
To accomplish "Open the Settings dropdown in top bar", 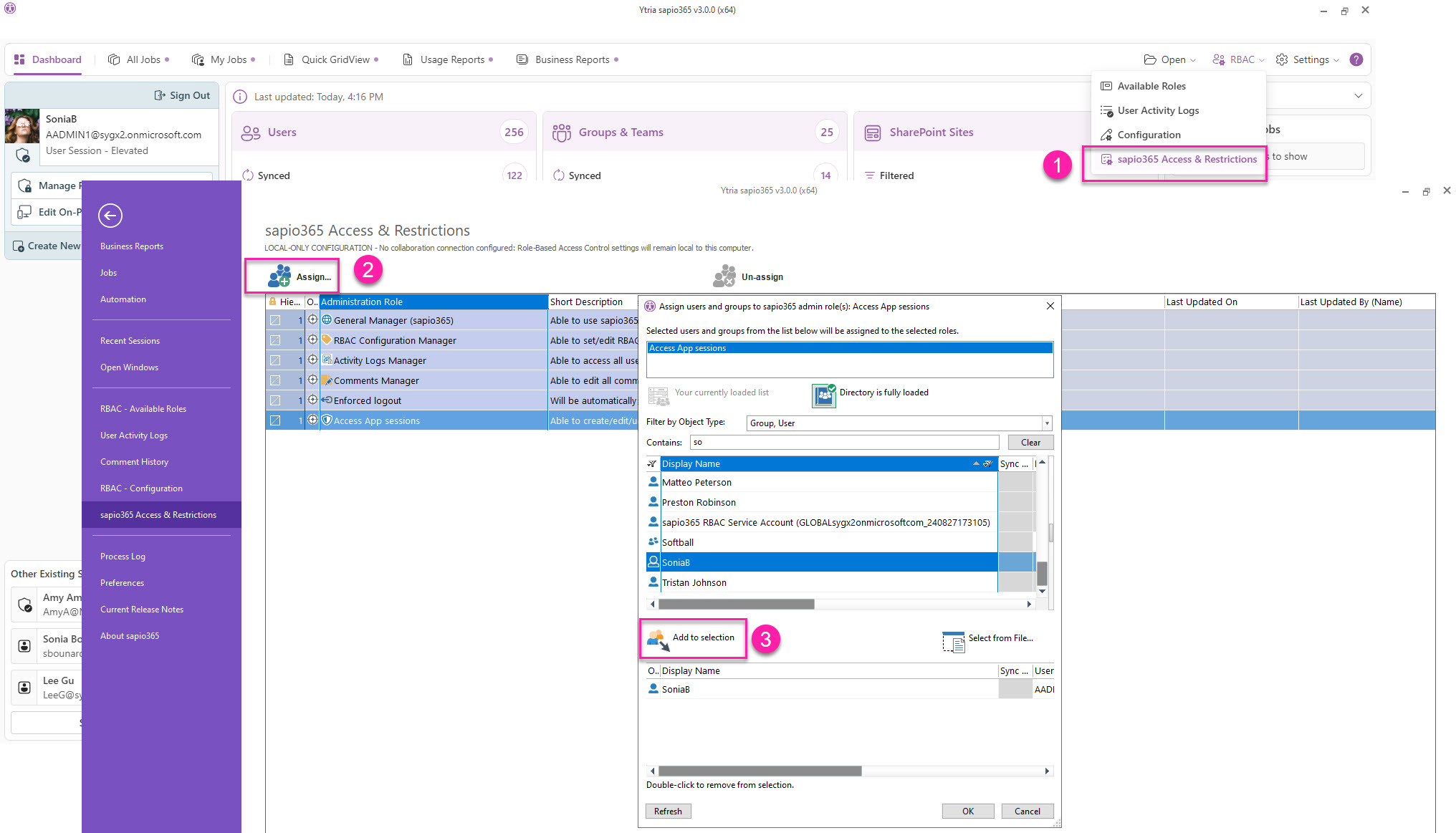I will point(1308,59).
